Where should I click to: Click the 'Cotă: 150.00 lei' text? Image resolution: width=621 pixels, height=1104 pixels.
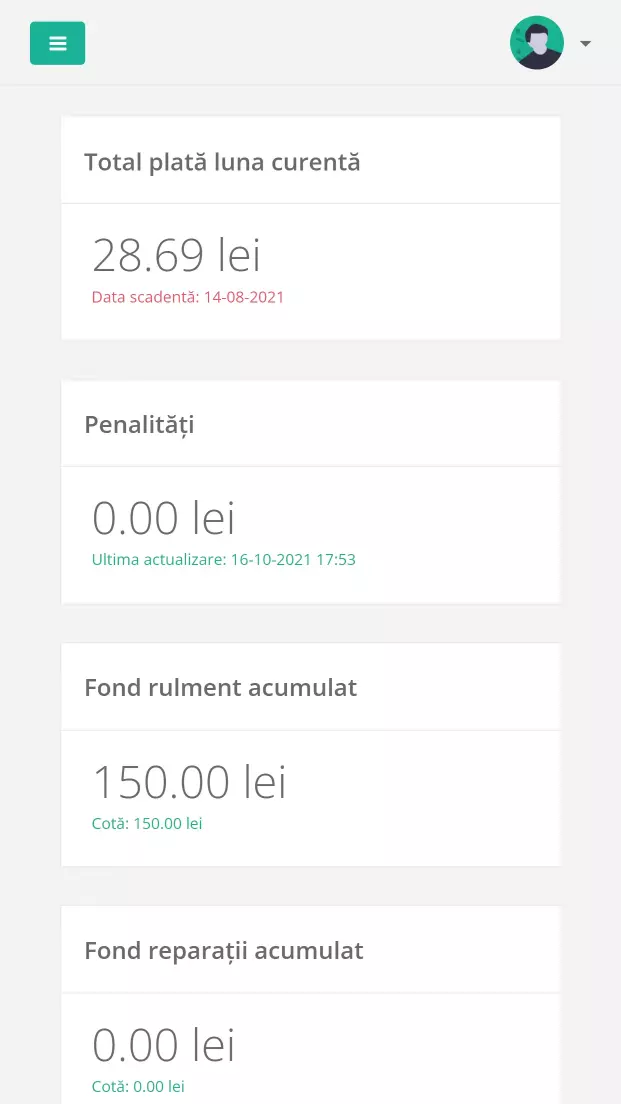point(147,824)
